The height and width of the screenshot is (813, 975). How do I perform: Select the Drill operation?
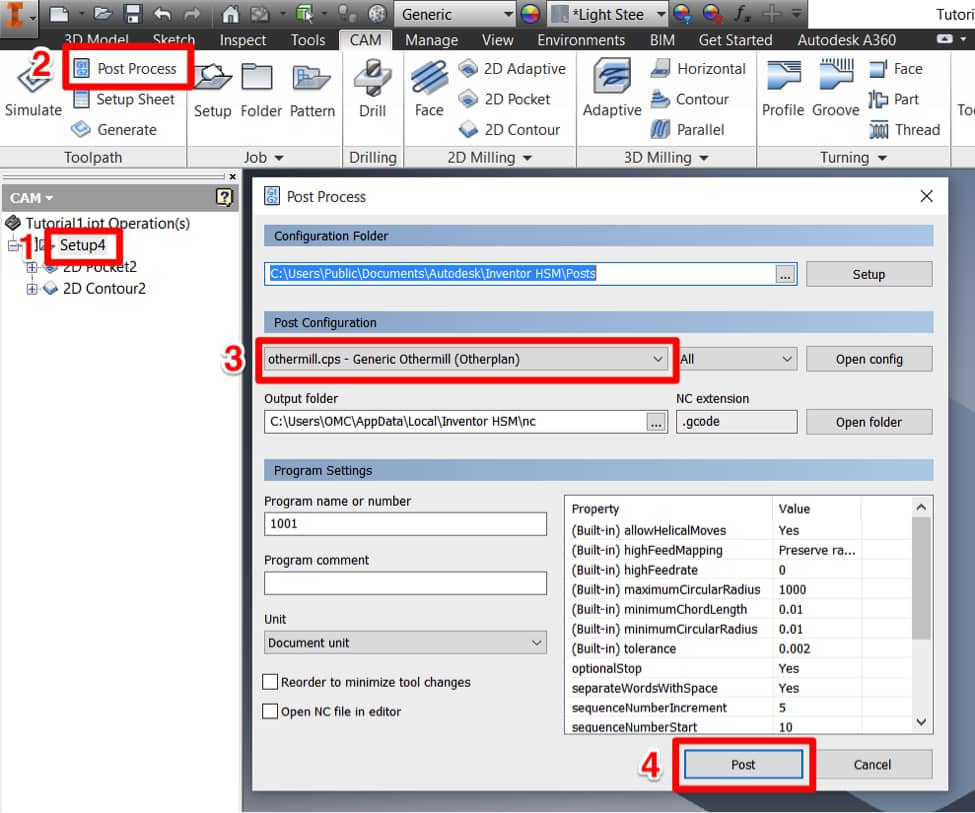372,88
